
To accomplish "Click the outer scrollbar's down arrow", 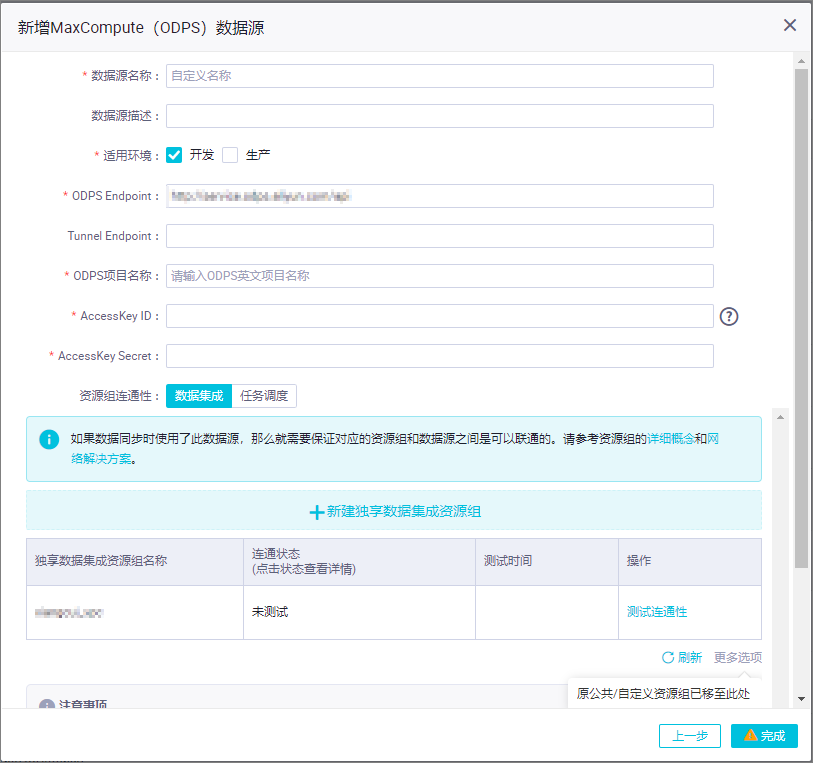I will click(801, 699).
